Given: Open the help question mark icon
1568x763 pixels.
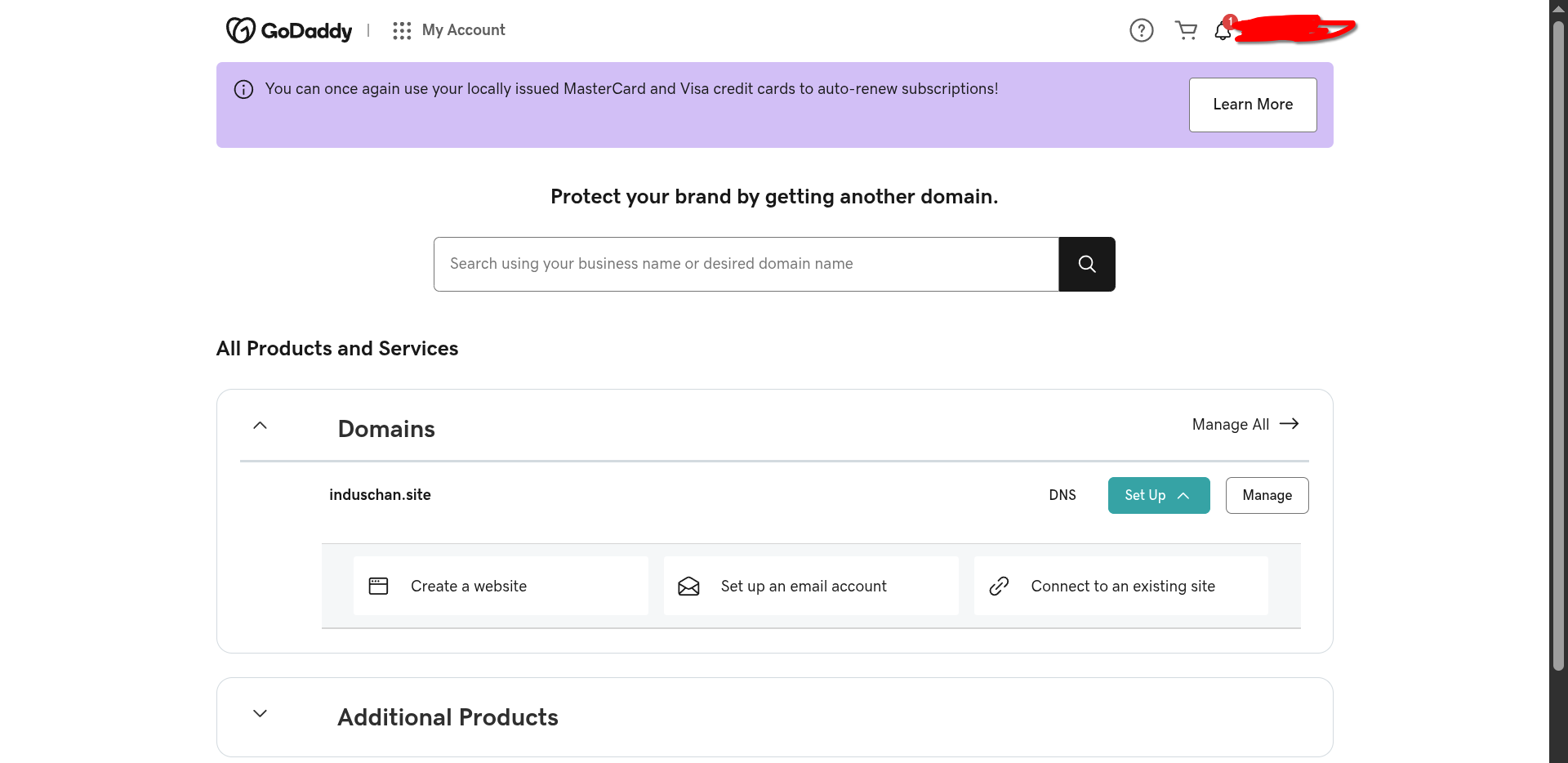Looking at the screenshot, I should tap(1141, 30).
